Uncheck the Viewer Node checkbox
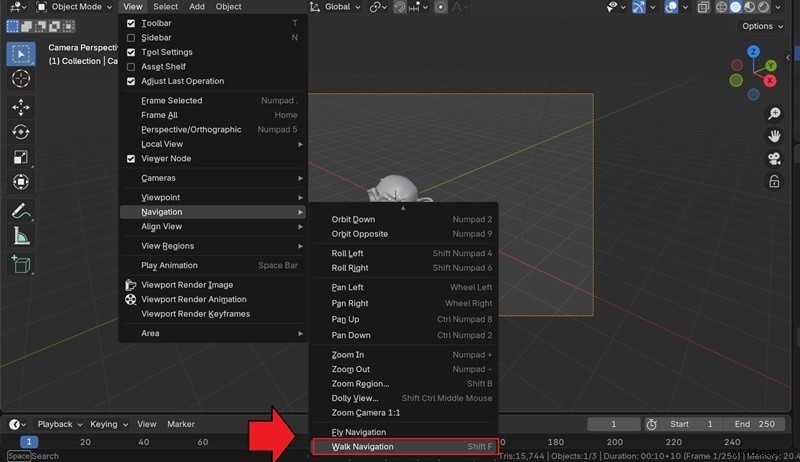 (x=131, y=159)
